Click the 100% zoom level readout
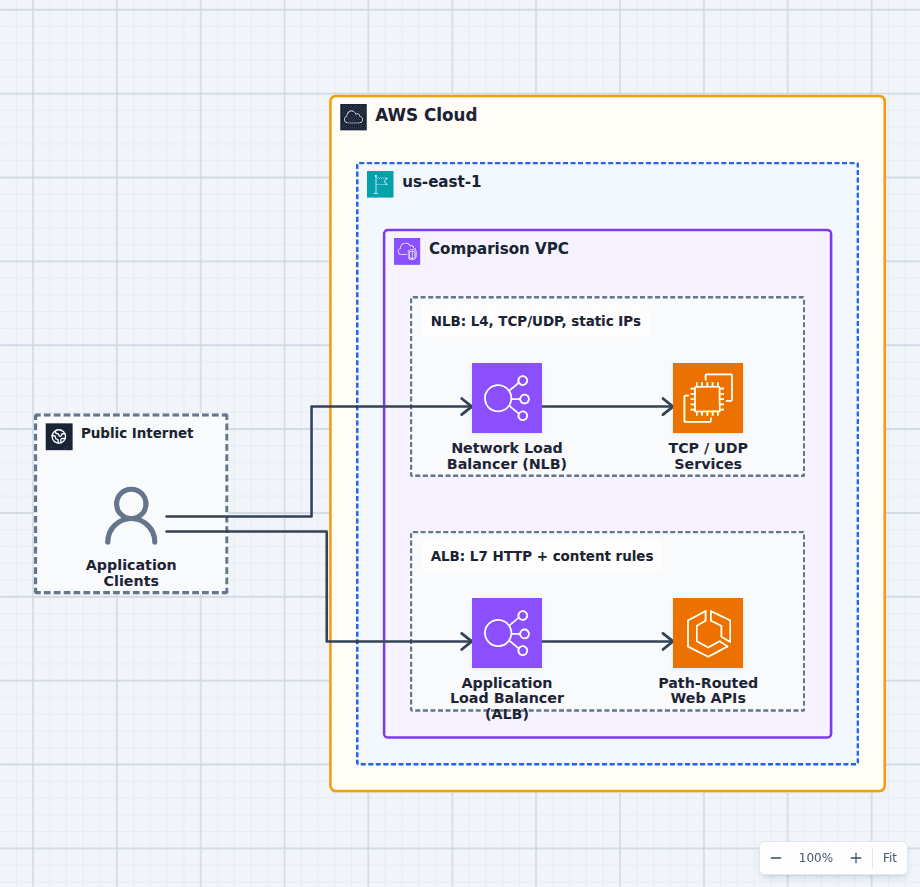 click(x=816, y=858)
